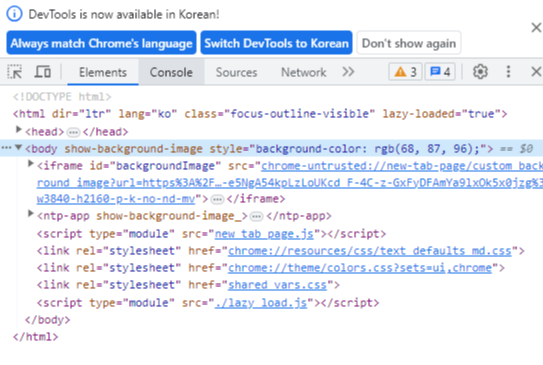Viewport: 543px width, 365px height.
Task: Click the ellipsis badge inside iframe tag
Action: pyautogui.click(x=217, y=199)
